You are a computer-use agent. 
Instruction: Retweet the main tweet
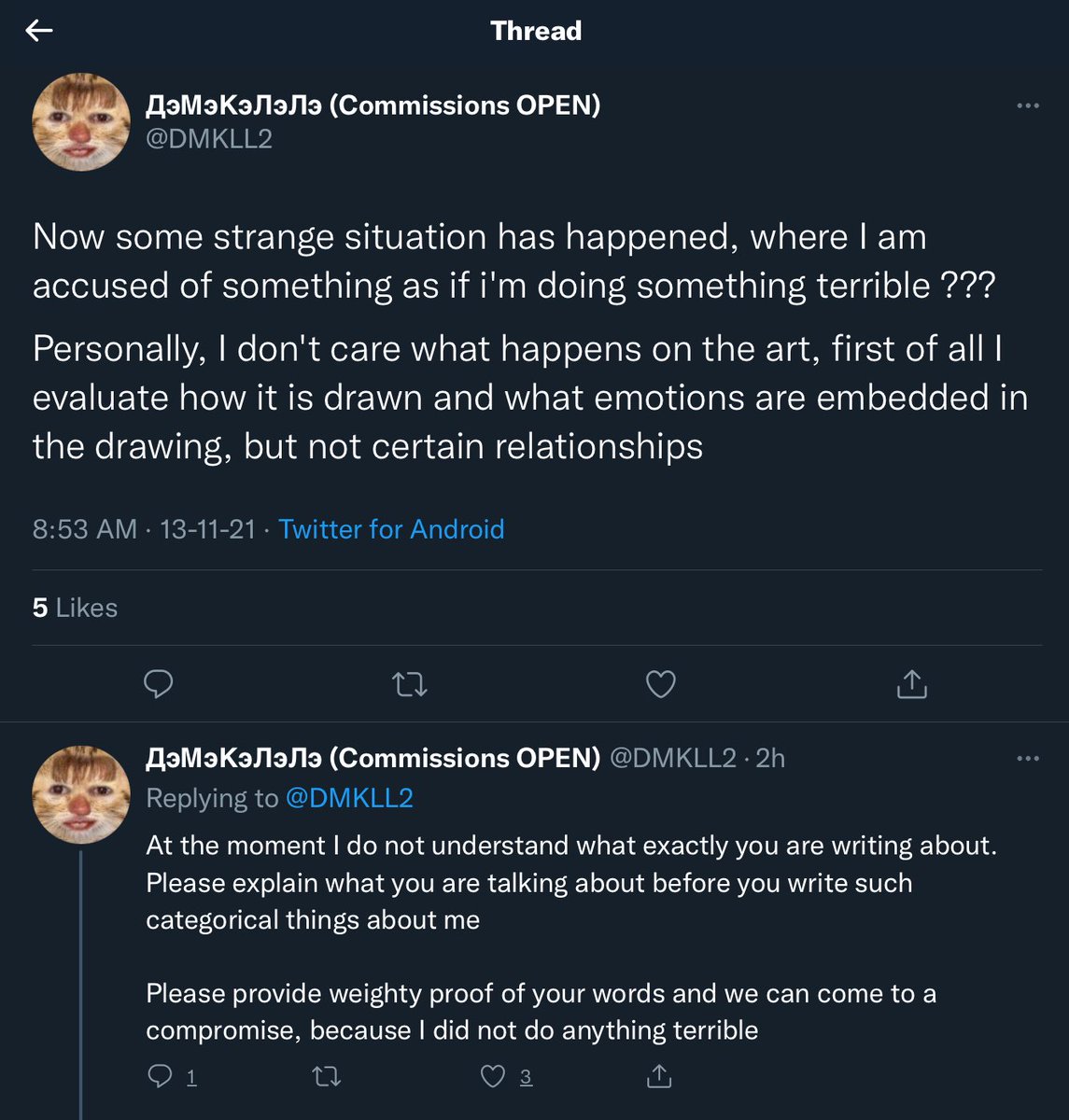(x=410, y=685)
